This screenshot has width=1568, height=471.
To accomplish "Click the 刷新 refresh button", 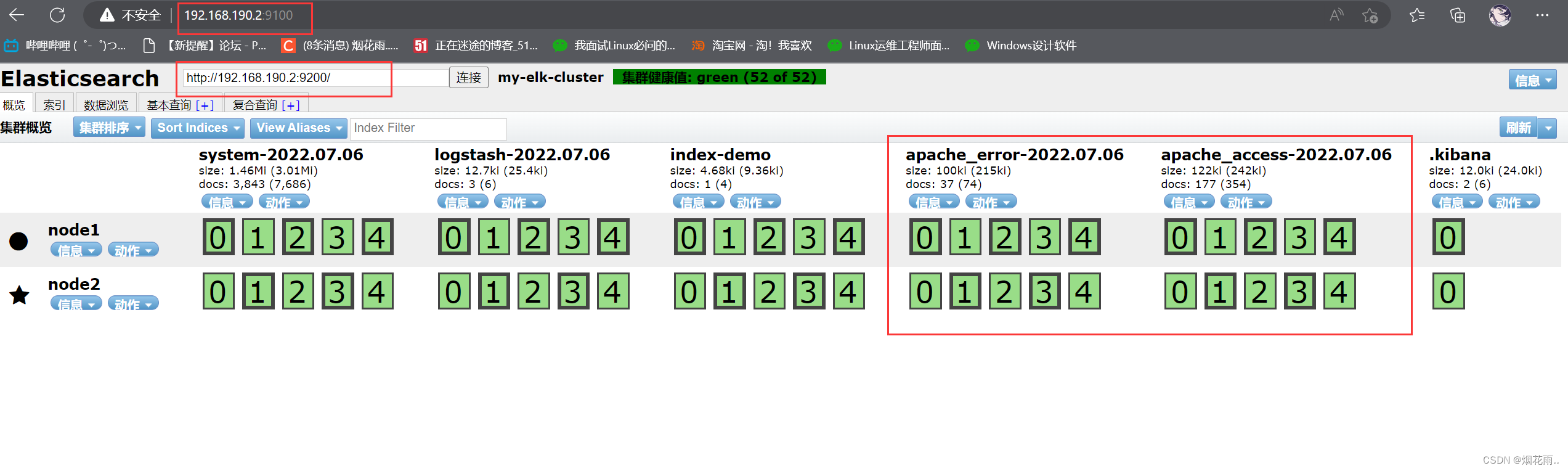I will pos(1519,128).
